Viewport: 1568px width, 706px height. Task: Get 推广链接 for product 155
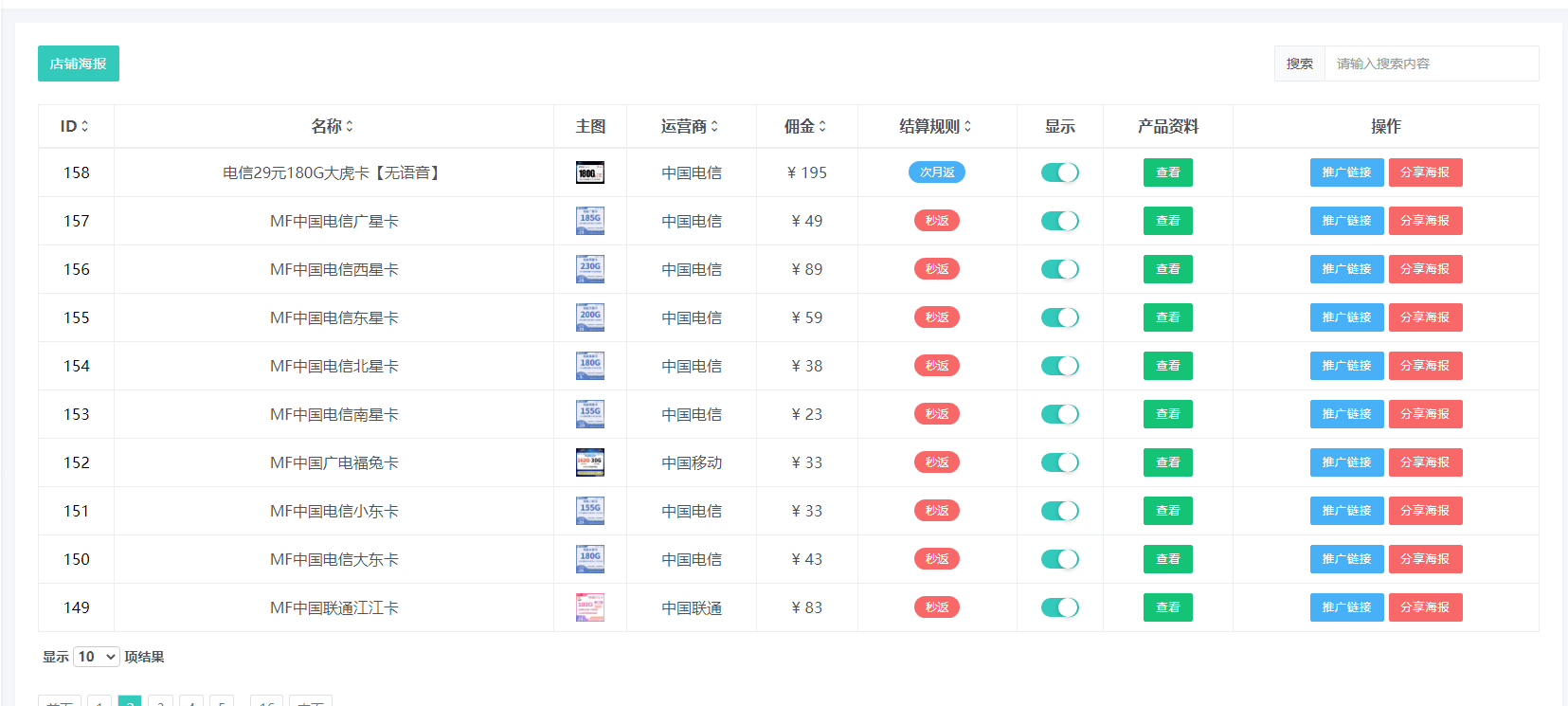coord(1347,317)
